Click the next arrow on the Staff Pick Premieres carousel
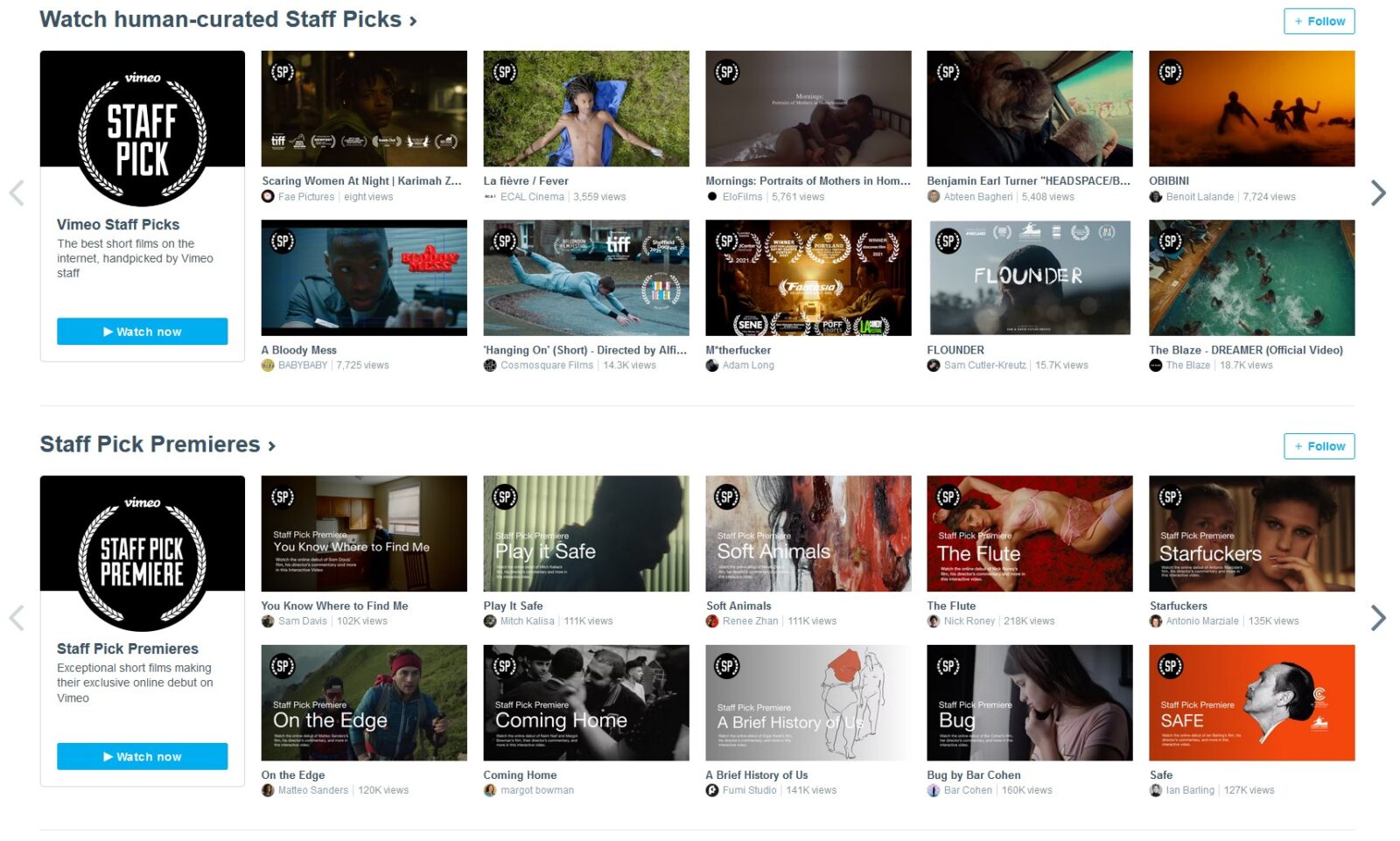 (1378, 619)
